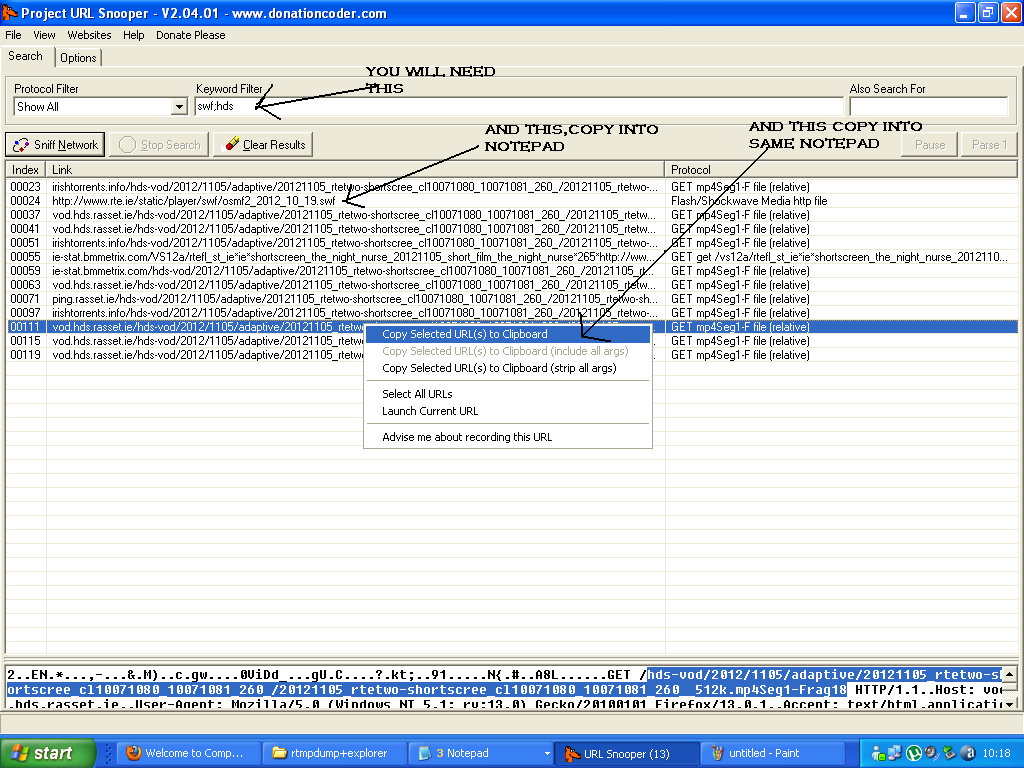Open the Help menu
1024x768 pixels.
pyautogui.click(x=134, y=35)
